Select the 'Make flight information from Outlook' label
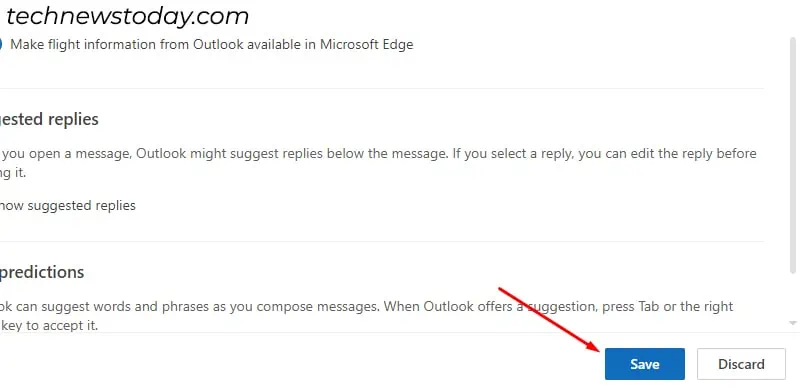This screenshot has width=800, height=391. tap(212, 44)
